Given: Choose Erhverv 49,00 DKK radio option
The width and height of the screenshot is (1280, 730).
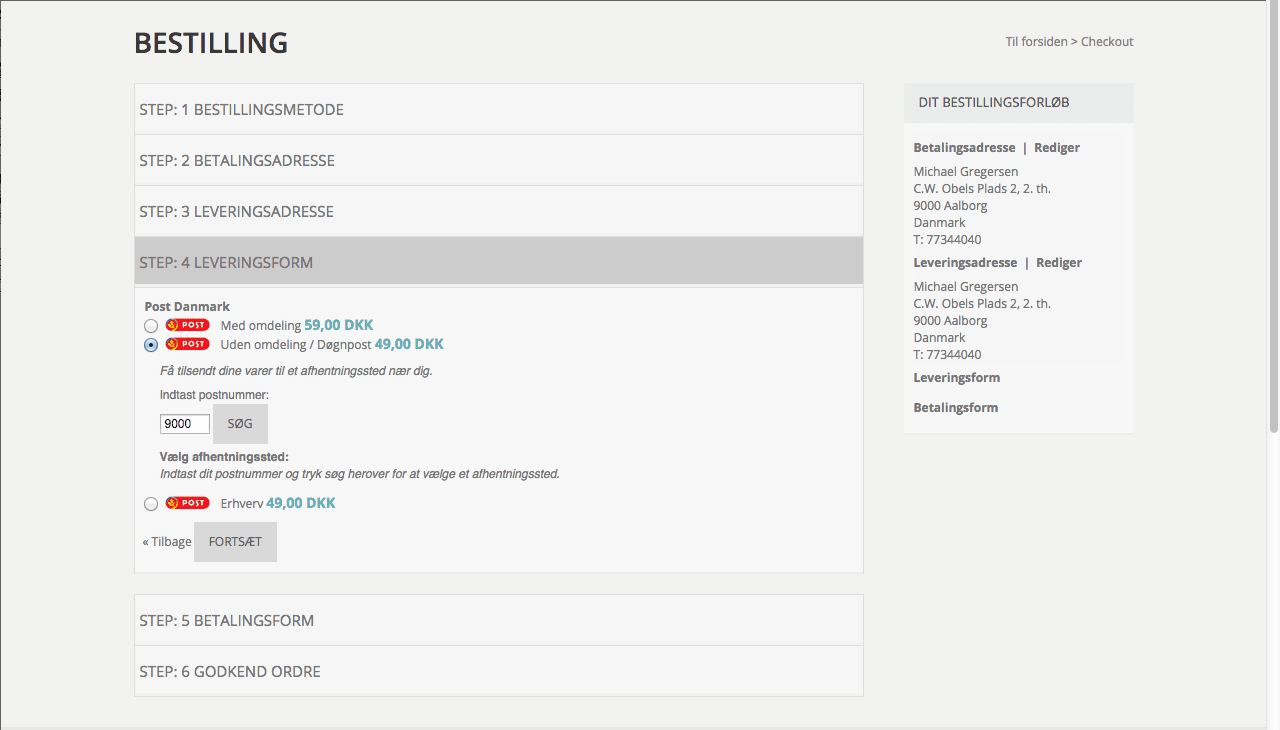Looking at the screenshot, I should pos(151,504).
